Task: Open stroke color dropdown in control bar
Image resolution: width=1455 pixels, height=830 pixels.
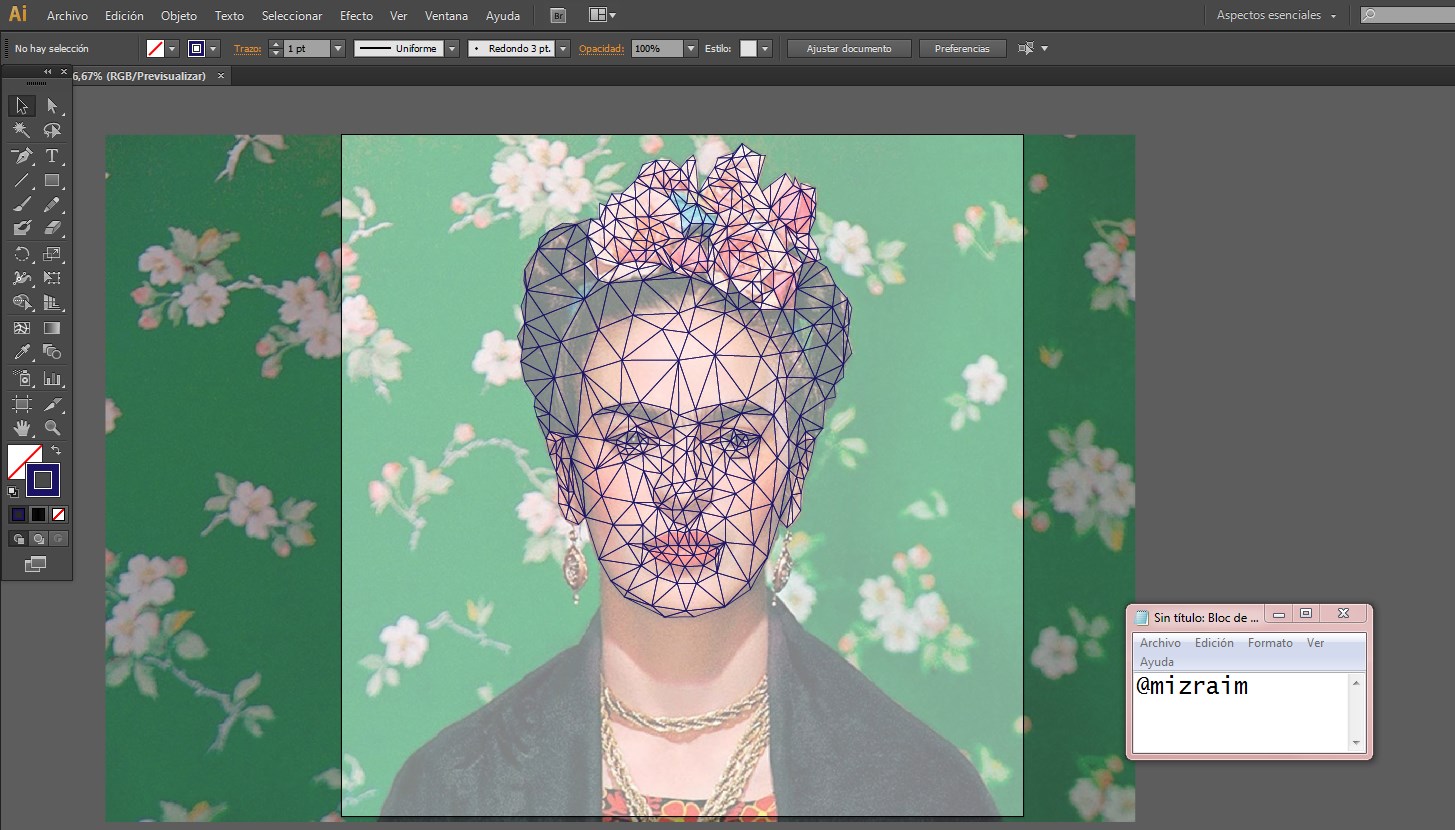Action: point(213,48)
